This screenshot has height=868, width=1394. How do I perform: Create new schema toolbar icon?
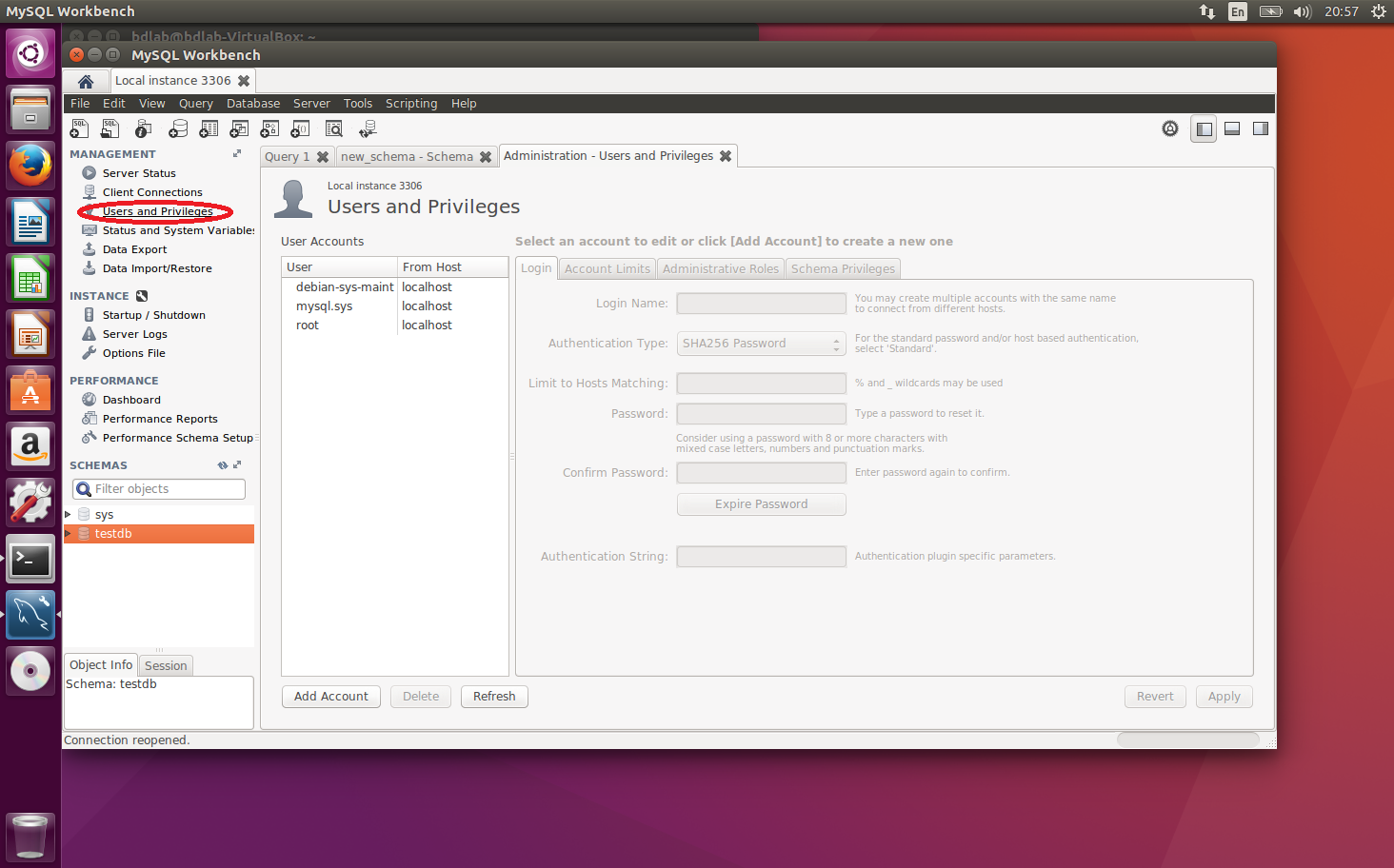pos(178,128)
